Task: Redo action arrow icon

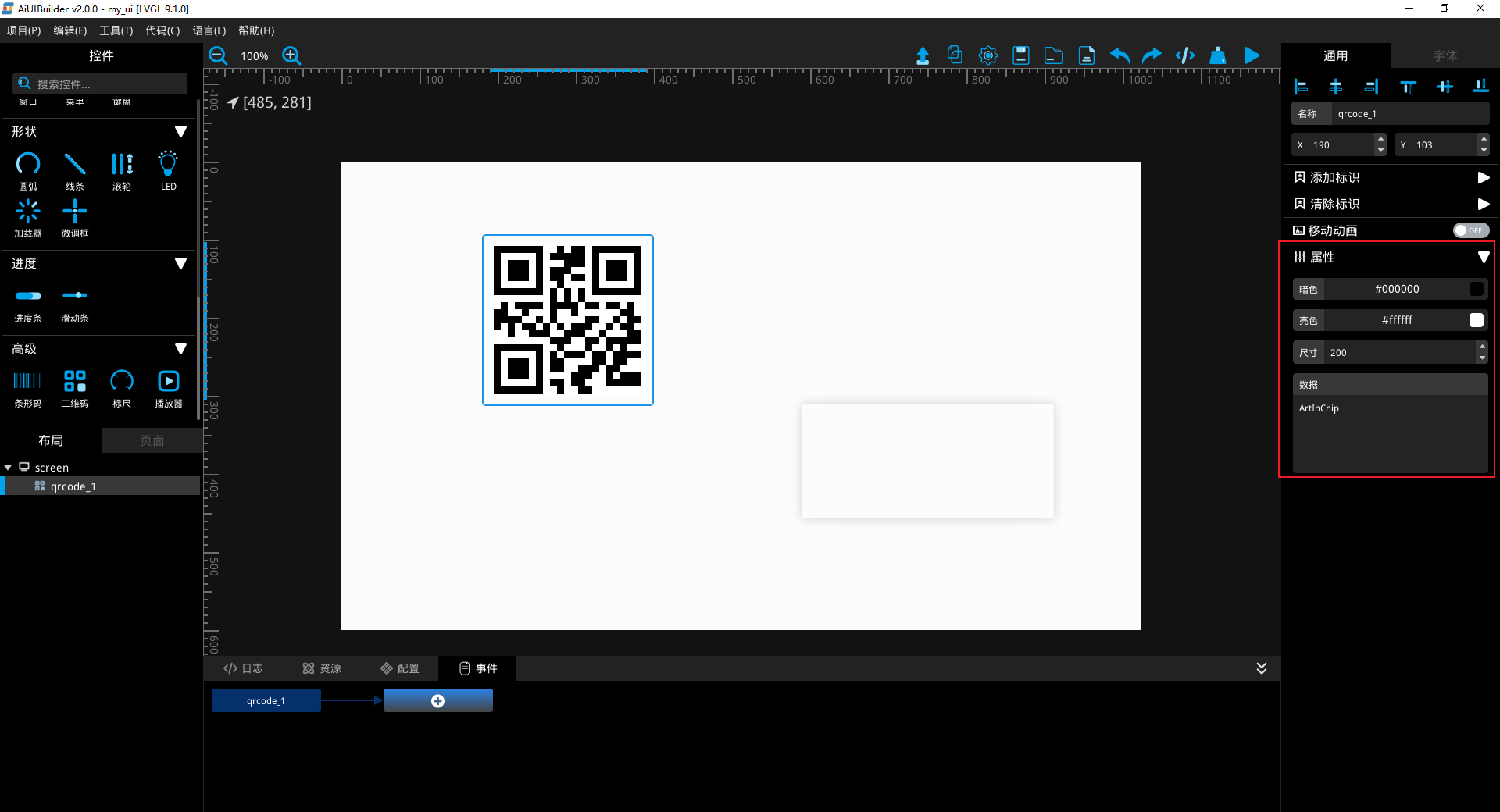Action: coord(1152,55)
